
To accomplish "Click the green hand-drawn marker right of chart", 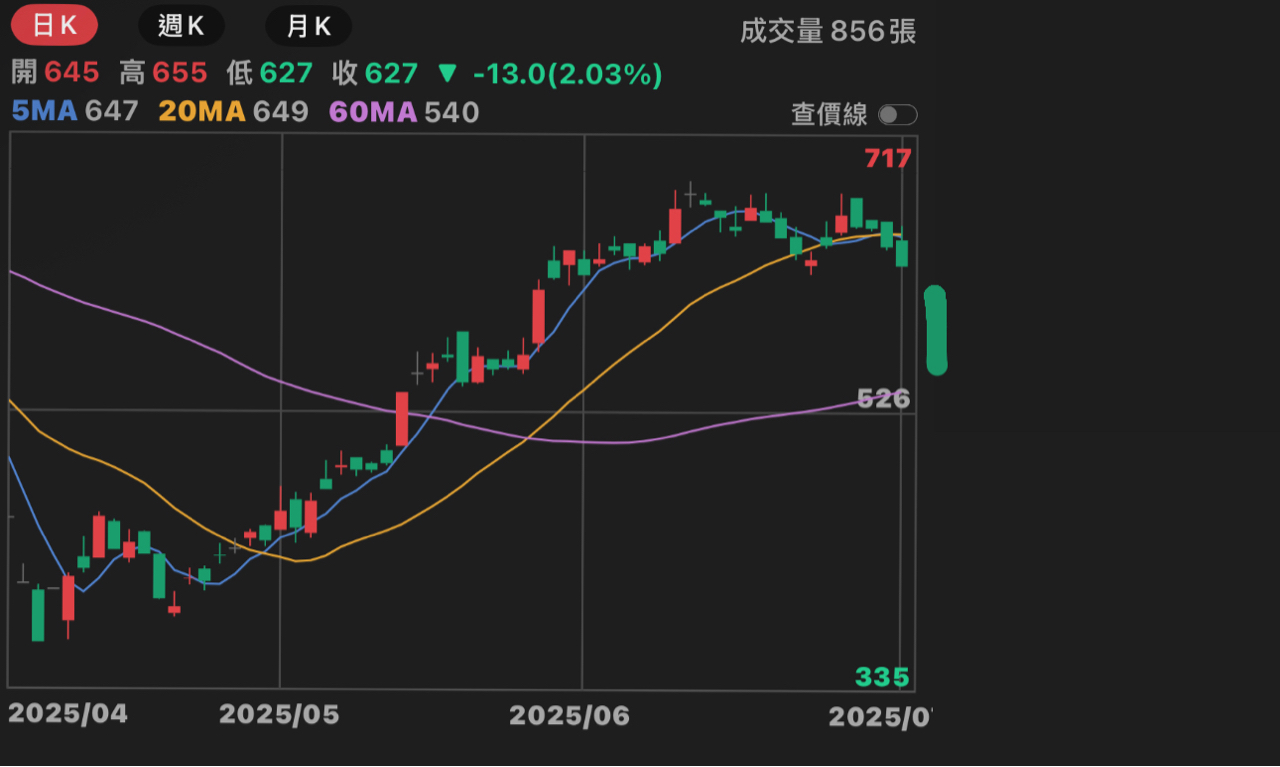I will coord(936,331).
